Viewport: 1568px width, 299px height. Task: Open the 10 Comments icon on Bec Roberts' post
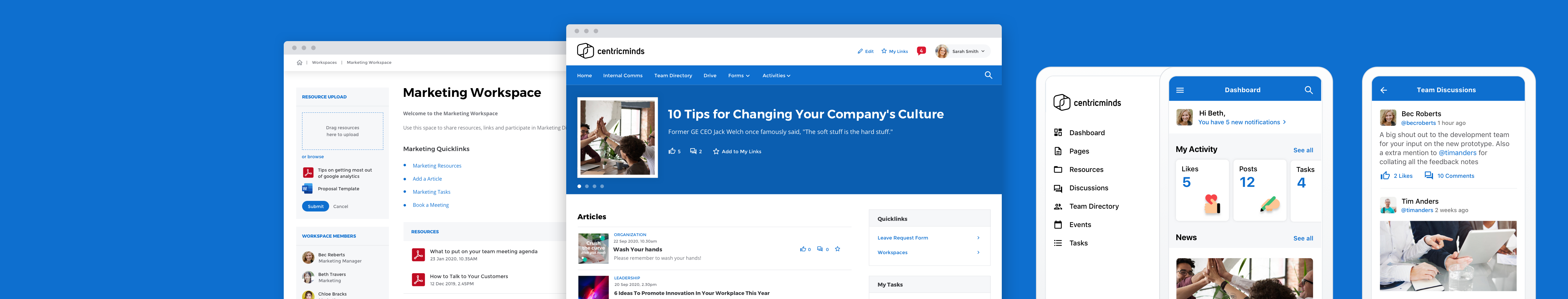(1429, 175)
